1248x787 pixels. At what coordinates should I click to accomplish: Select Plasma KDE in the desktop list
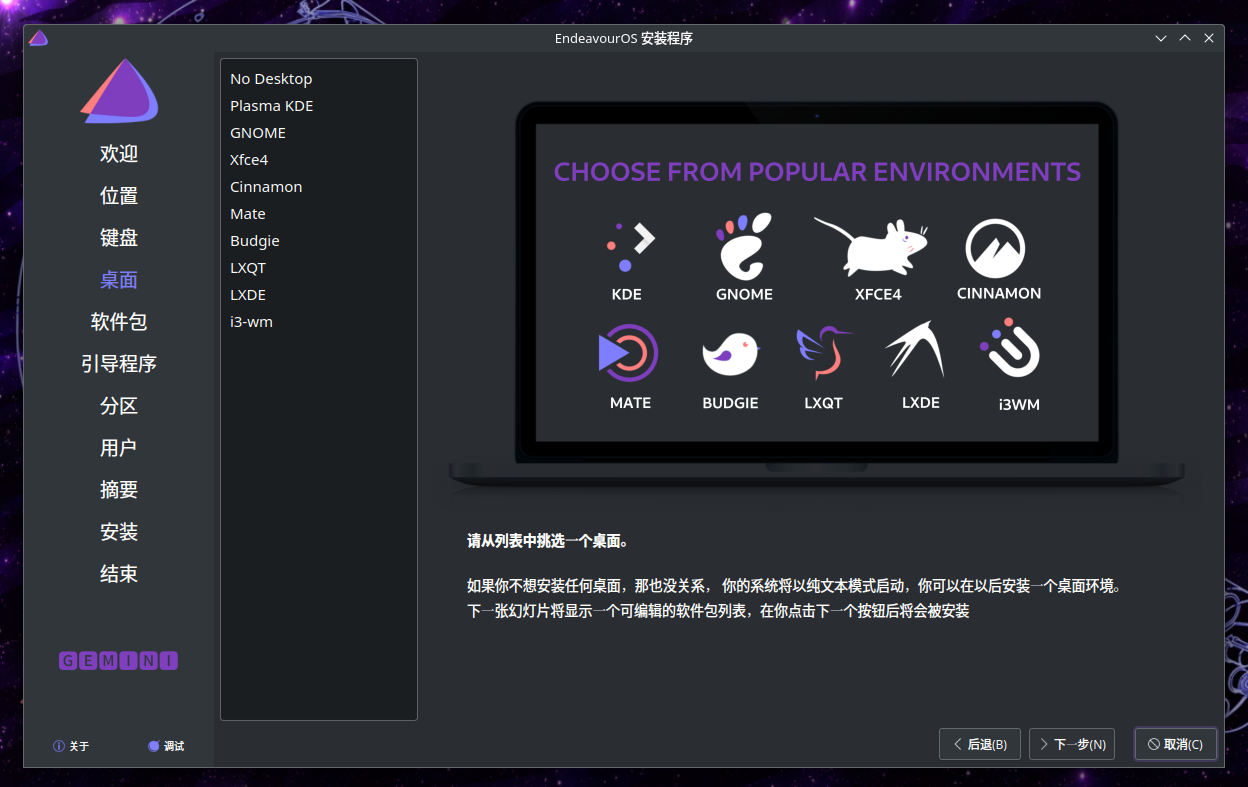tap(318, 106)
